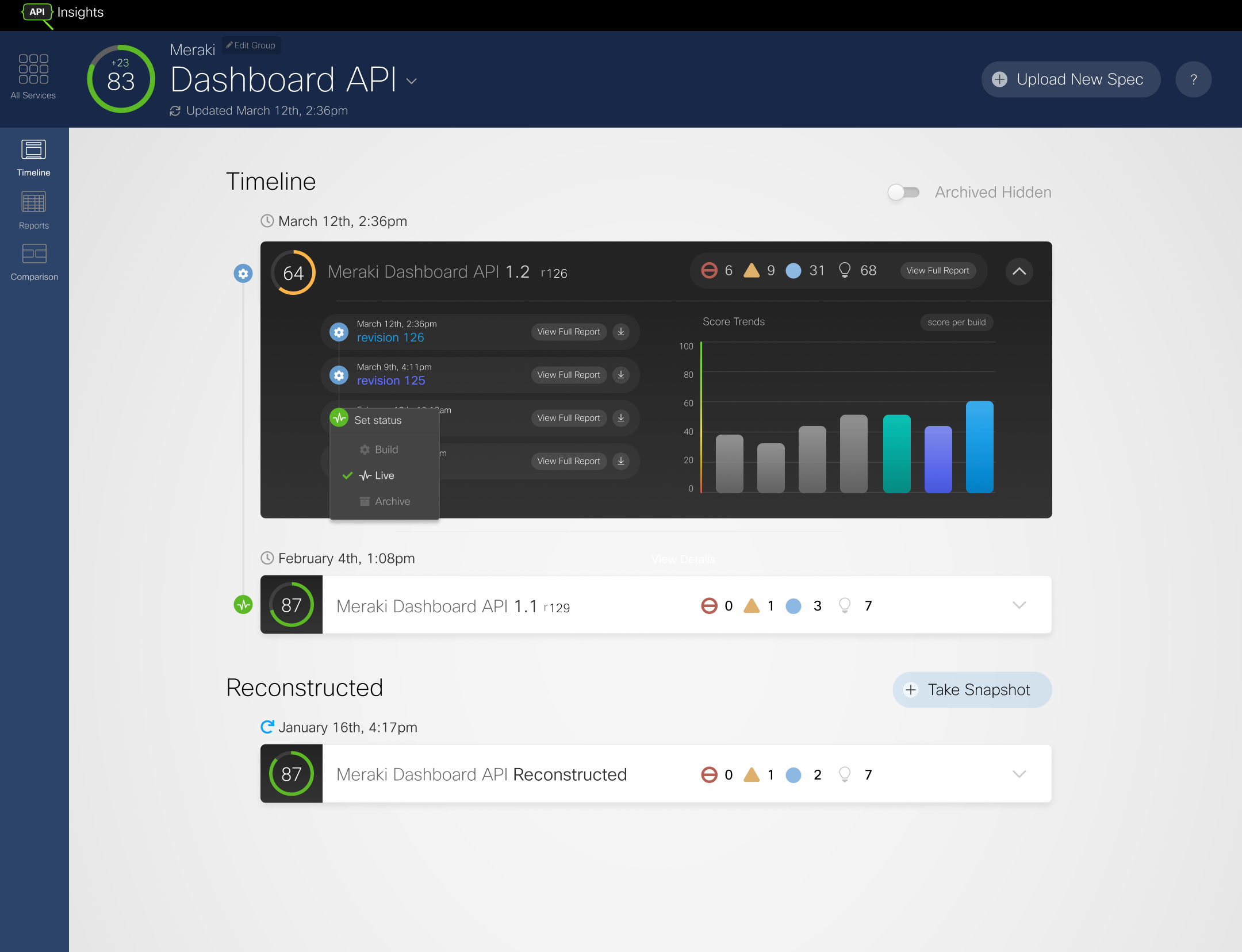Open the Dashboard API title dropdown
The image size is (1242, 952).
412,81
